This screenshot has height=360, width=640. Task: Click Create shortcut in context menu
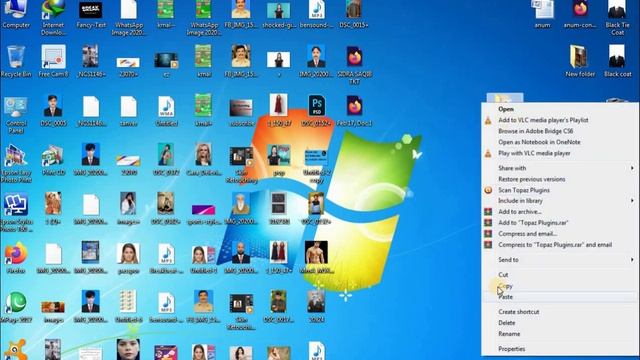pyautogui.click(x=518, y=311)
